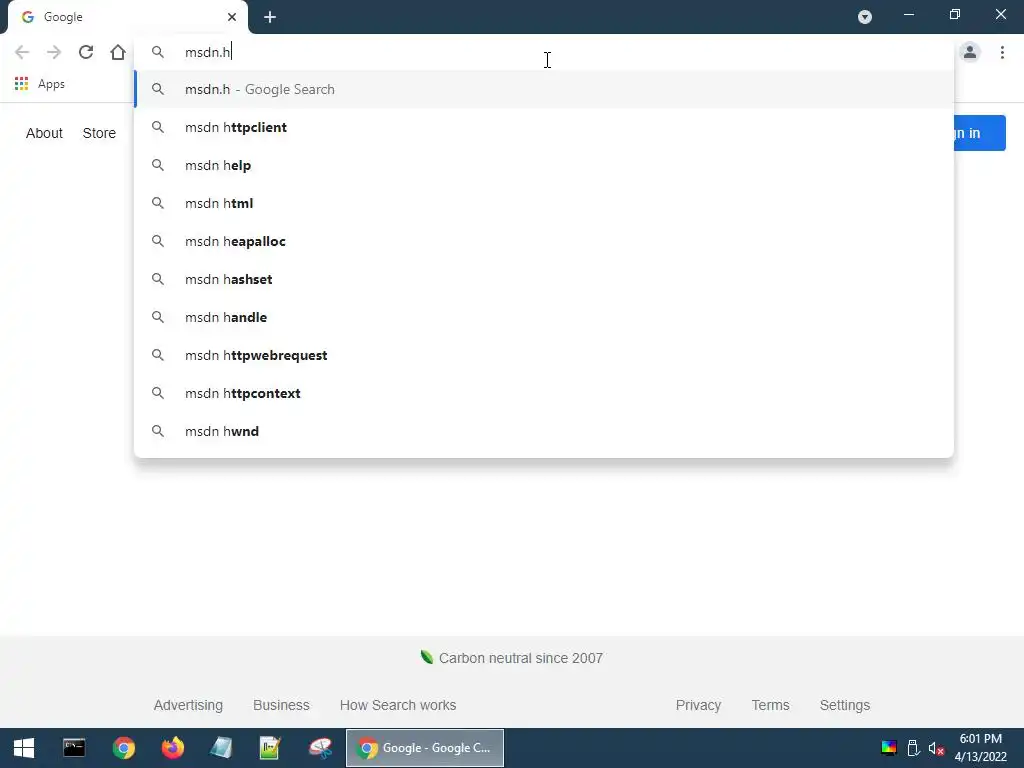The height and width of the screenshot is (768, 1024).
Task: Launch the pinned Chrome taskbar icon
Action: [x=123, y=748]
